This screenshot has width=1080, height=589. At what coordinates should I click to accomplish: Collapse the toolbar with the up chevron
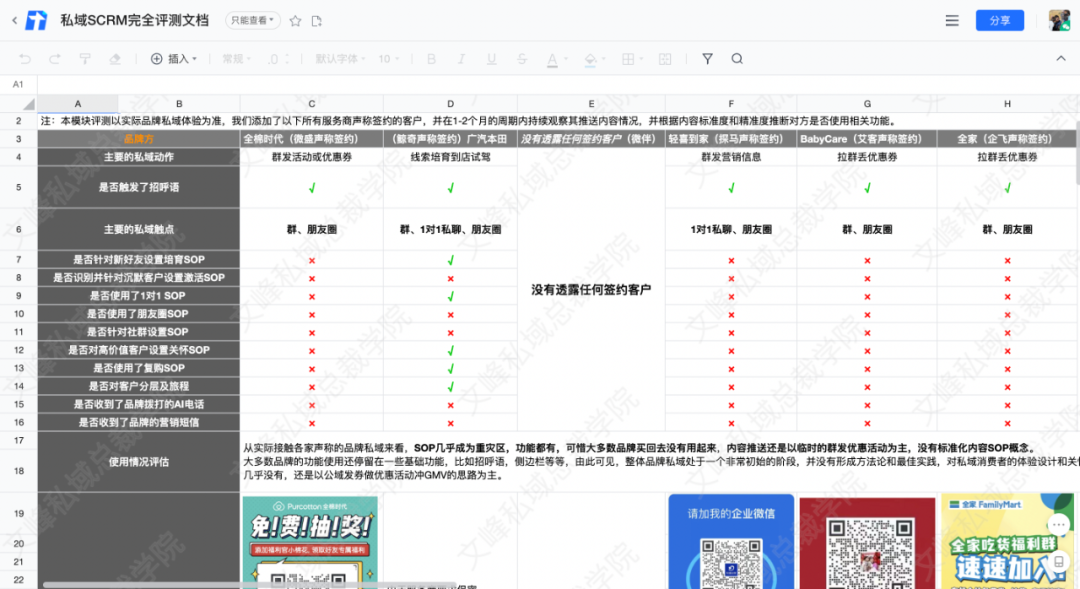(x=1061, y=59)
